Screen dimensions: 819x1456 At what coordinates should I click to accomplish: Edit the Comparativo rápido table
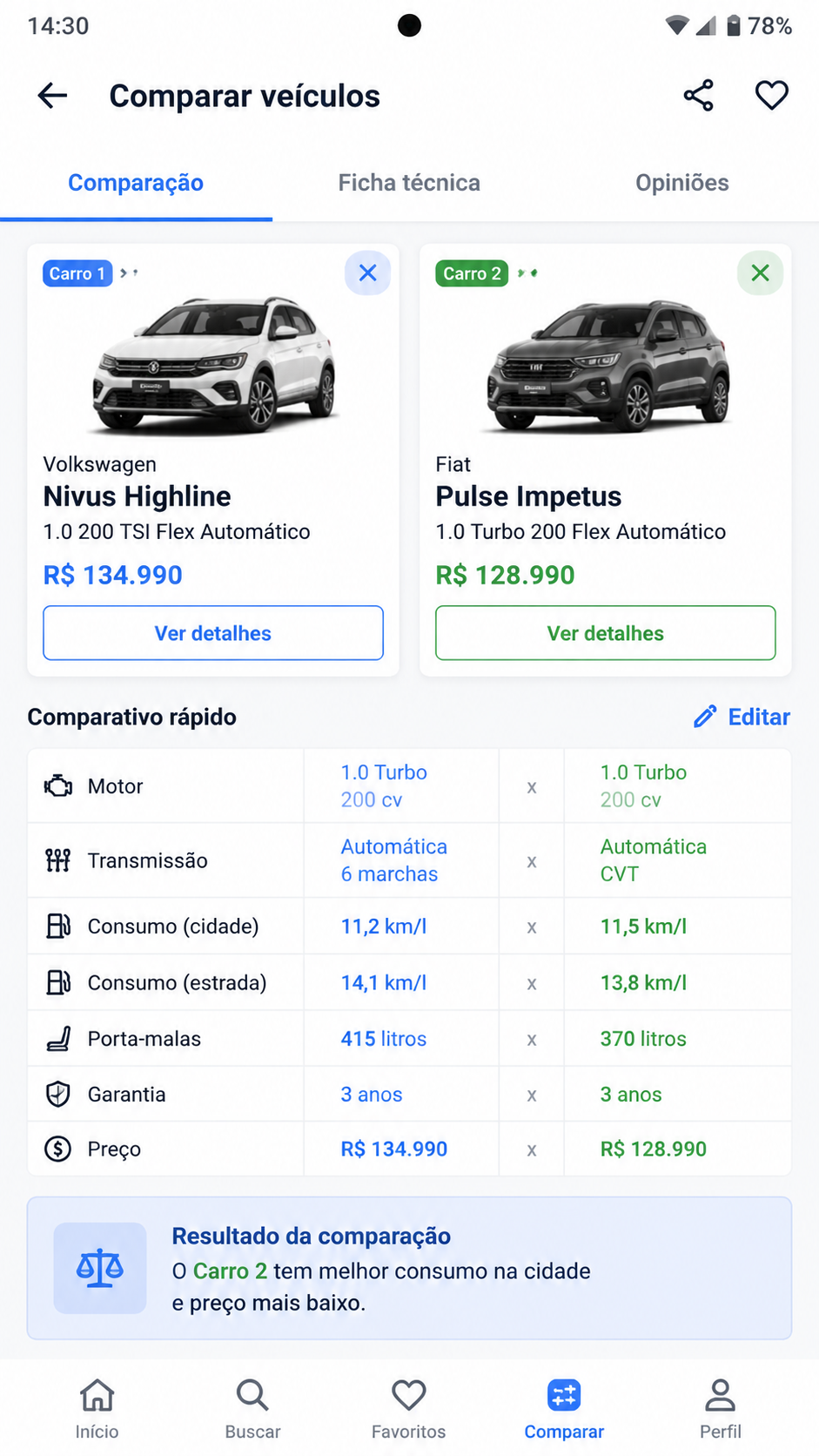coord(742,717)
